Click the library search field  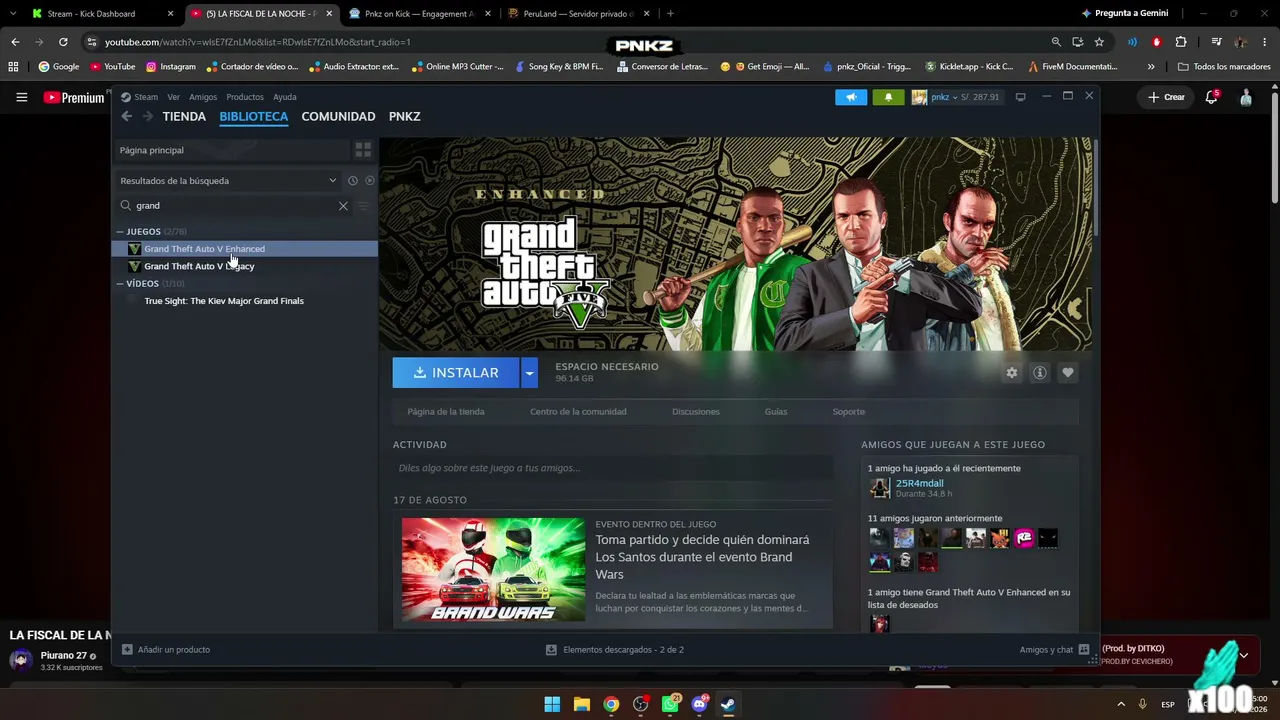(x=233, y=206)
